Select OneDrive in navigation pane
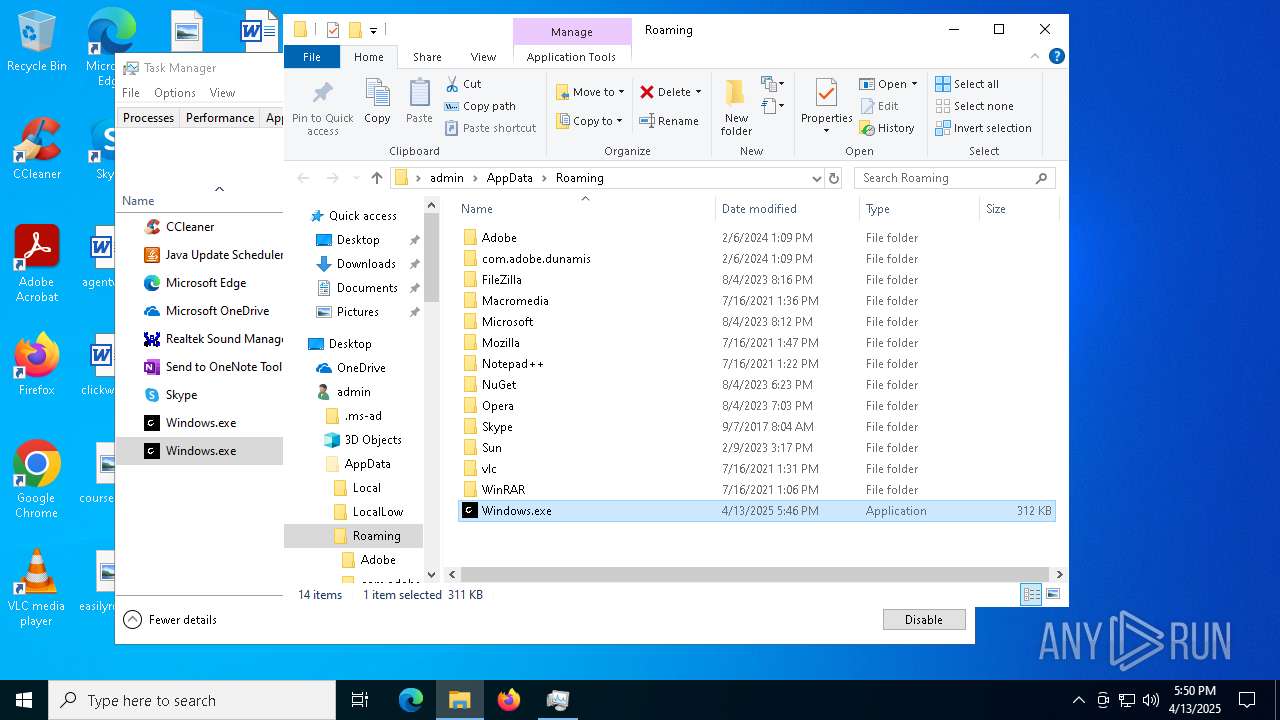1280x720 pixels. [x=361, y=368]
